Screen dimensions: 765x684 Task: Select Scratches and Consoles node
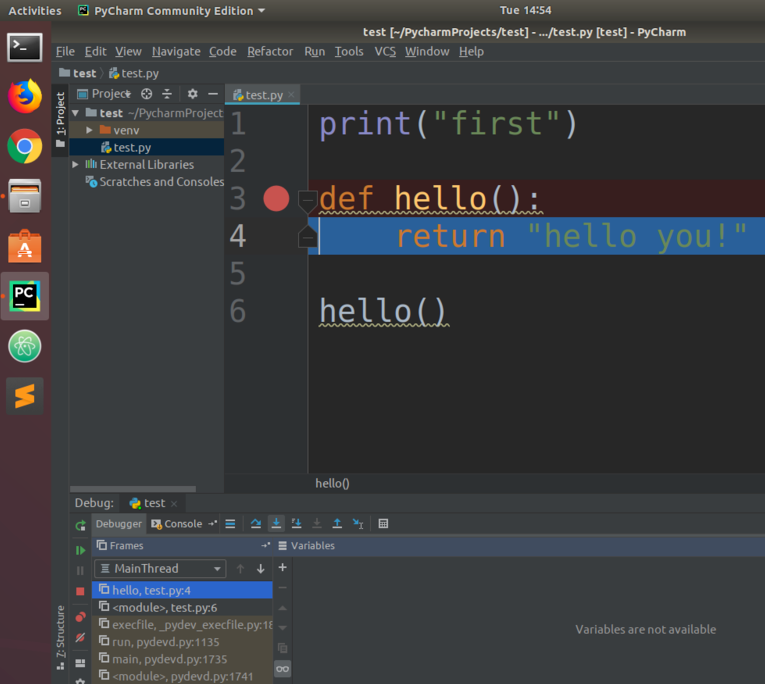point(155,181)
